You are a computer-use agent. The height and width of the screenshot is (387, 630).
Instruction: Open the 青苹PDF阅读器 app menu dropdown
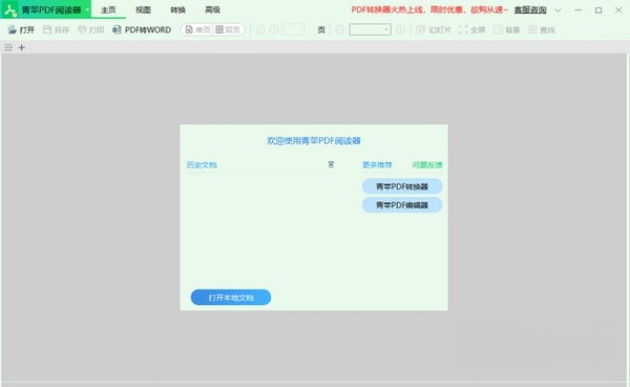click(87, 10)
